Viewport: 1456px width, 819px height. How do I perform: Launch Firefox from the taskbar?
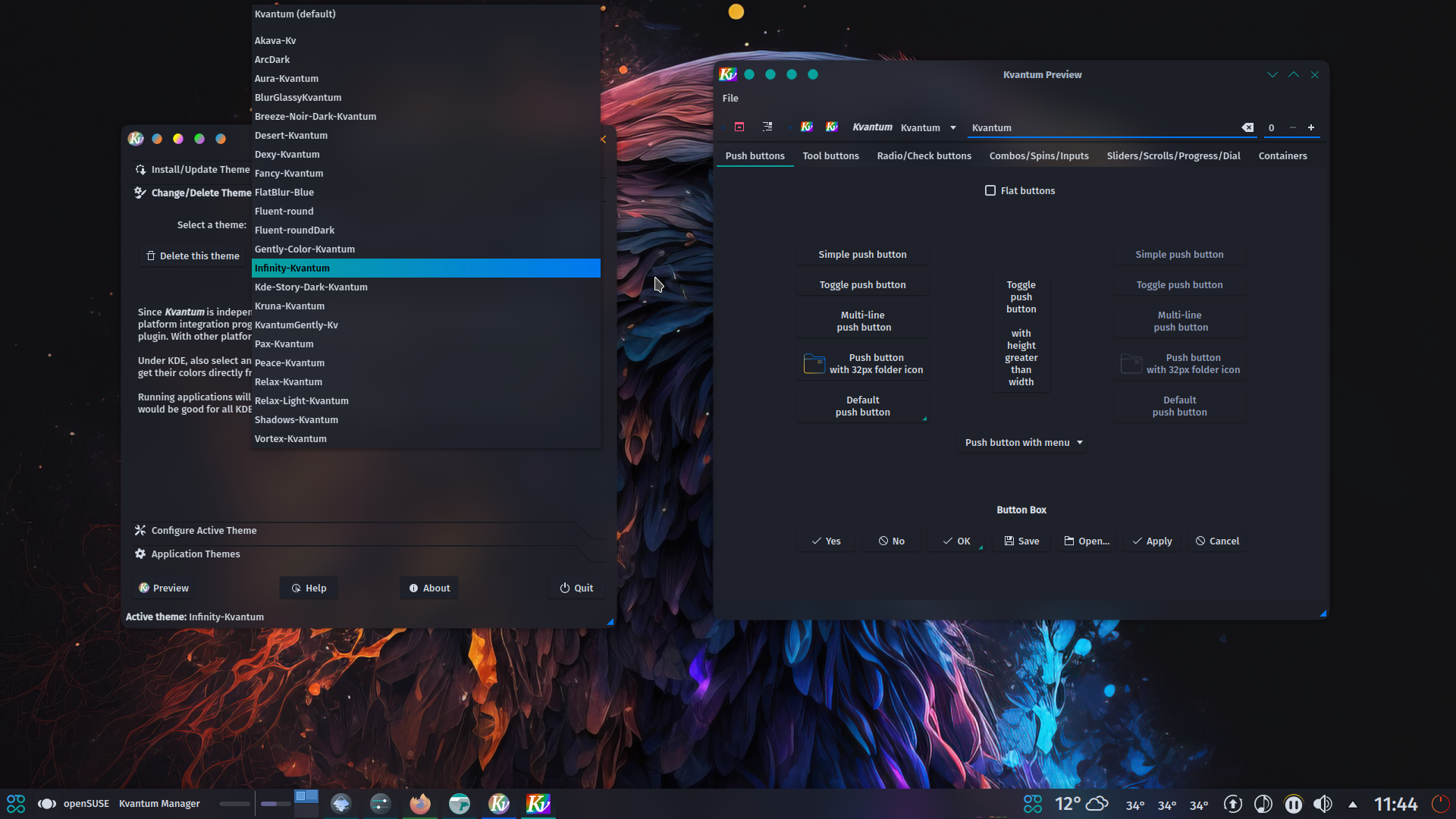tap(420, 804)
